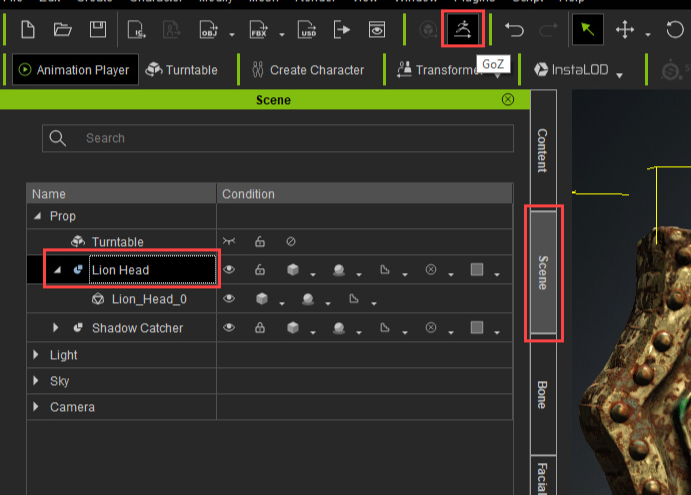Choose the Move transform tool

[625, 30]
